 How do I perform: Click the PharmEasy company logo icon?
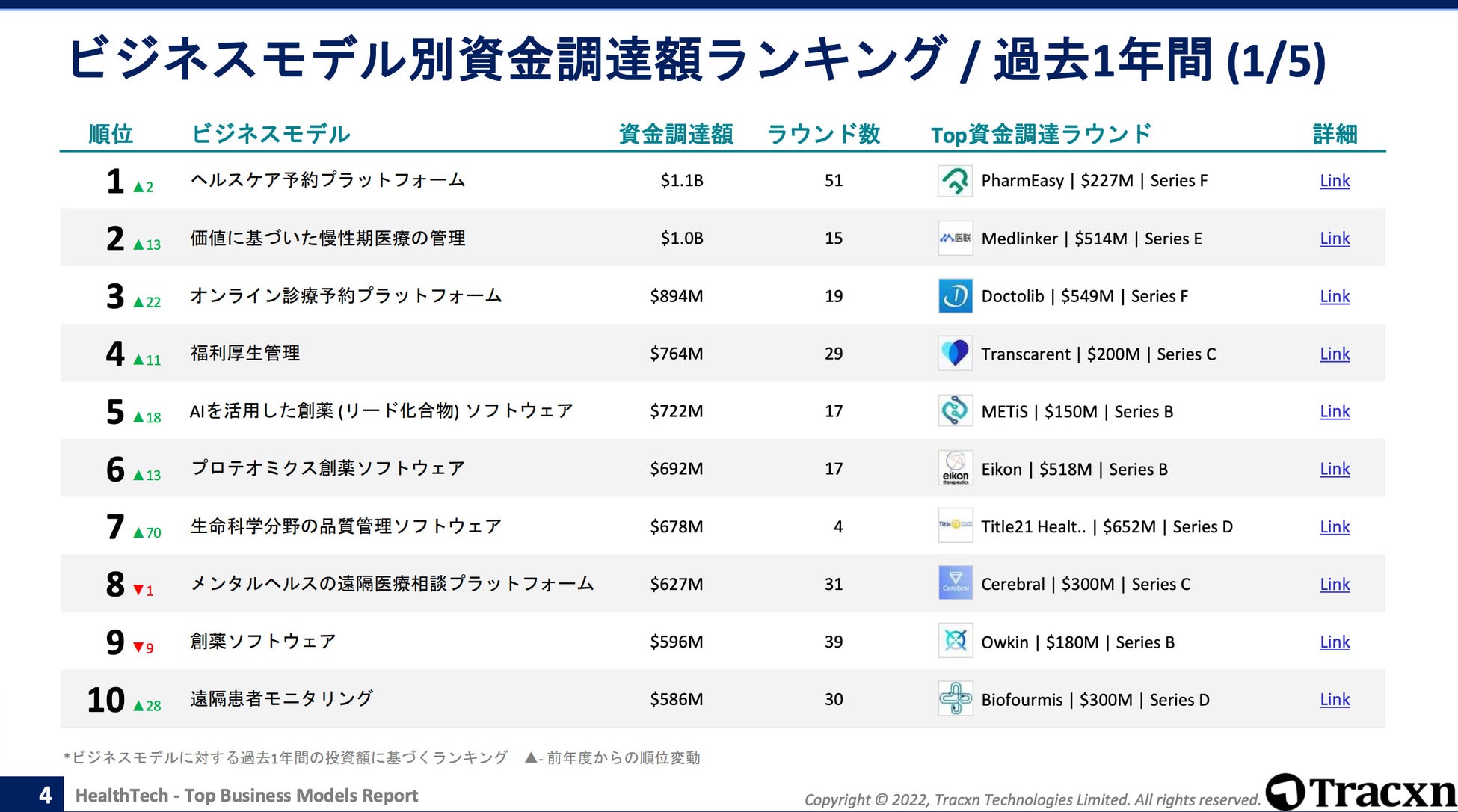coord(955,181)
